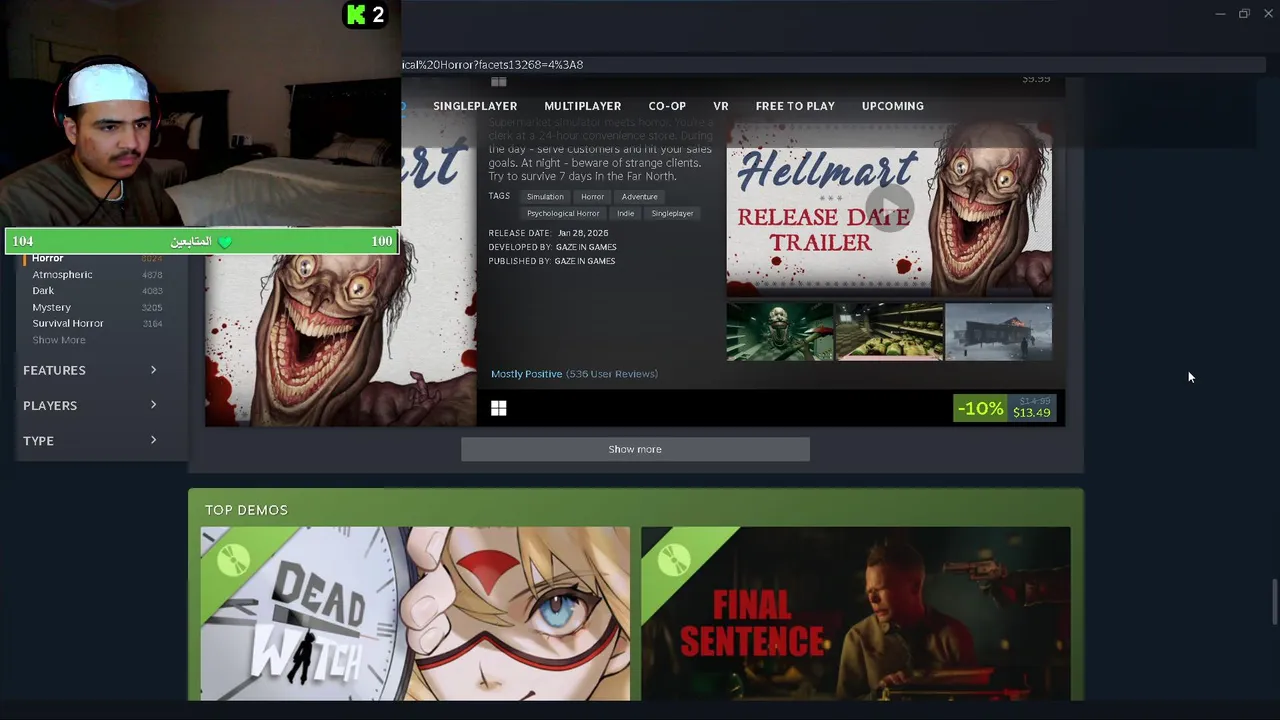This screenshot has width=1280, height=720.
Task: Open the Indie tag
Action: [626, 213]
